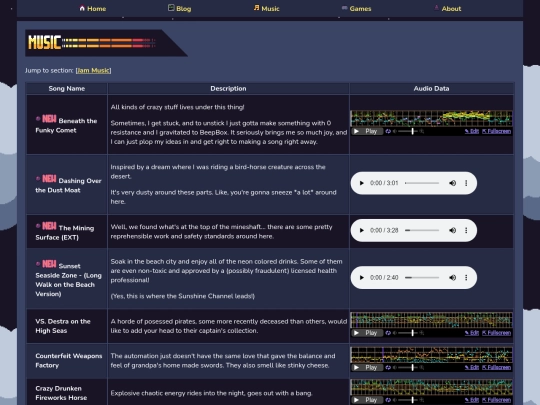This screenshot has width=540, height=405.
Task: Click NEW badge beside The Mining Surface
Action: pyautogui.click(x=49, y=226)
